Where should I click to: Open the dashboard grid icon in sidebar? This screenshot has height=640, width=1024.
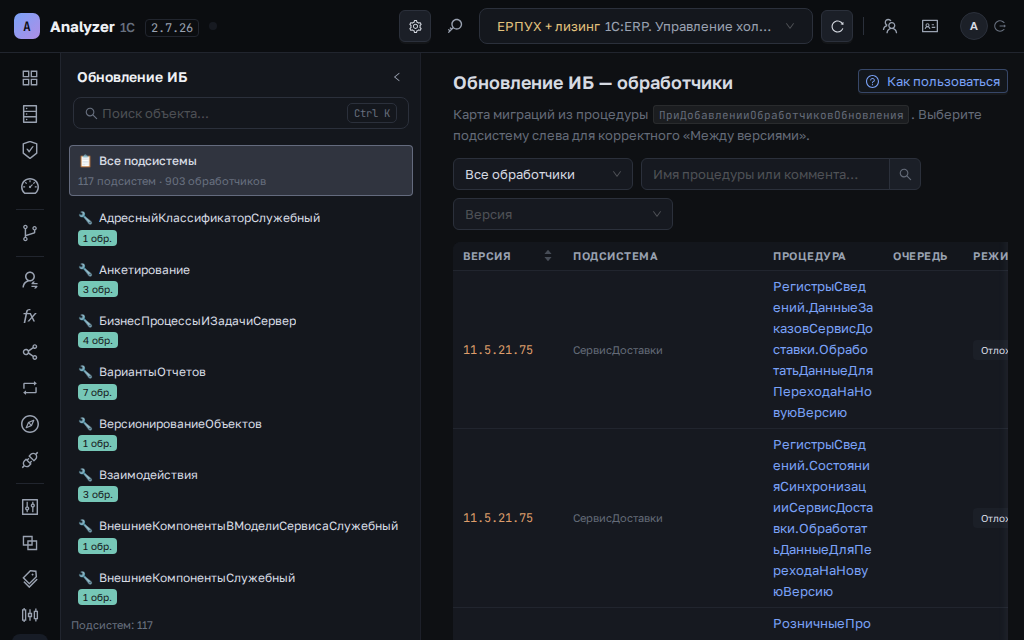click(30, 78)
